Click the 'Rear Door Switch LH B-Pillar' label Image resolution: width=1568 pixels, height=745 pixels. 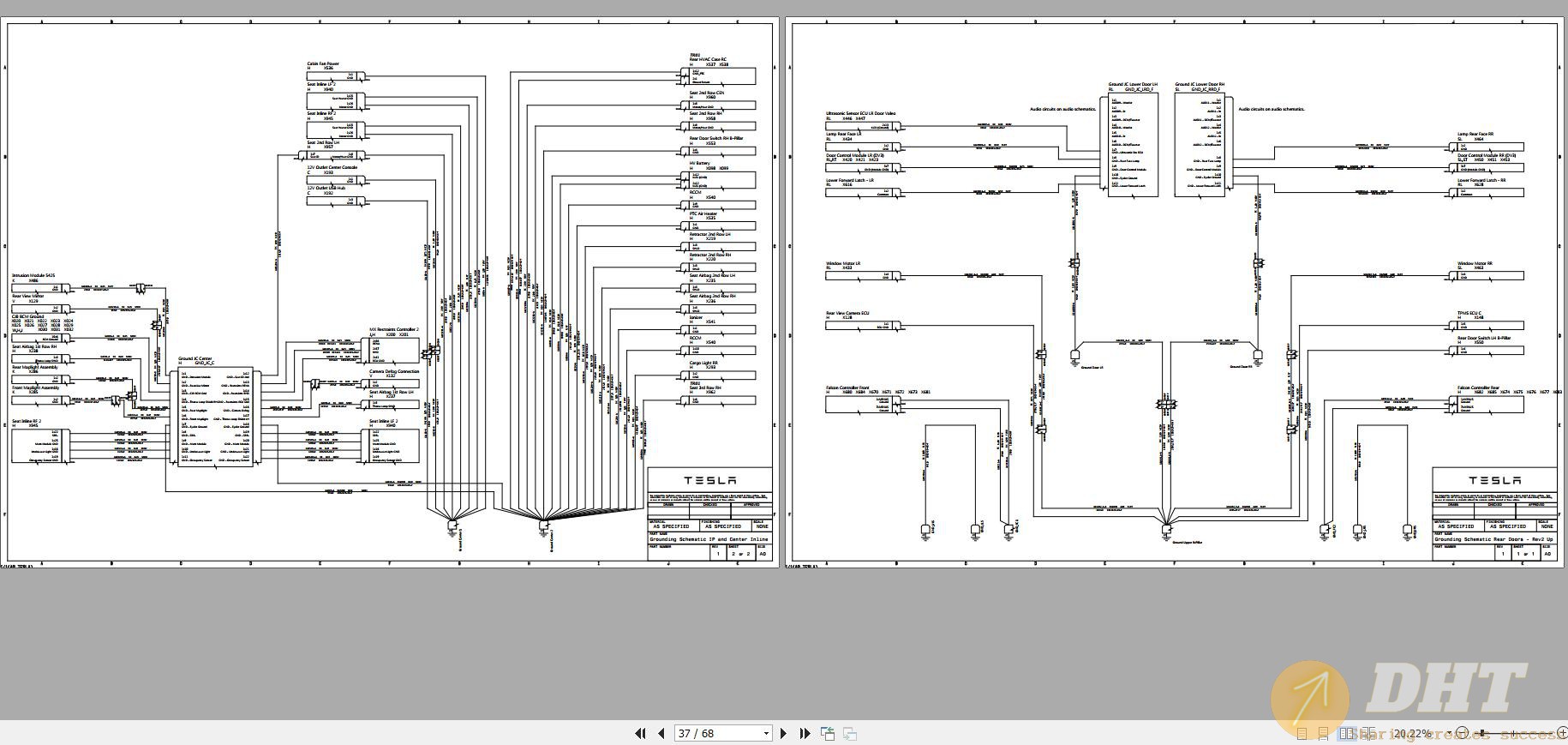[1485, 339]
